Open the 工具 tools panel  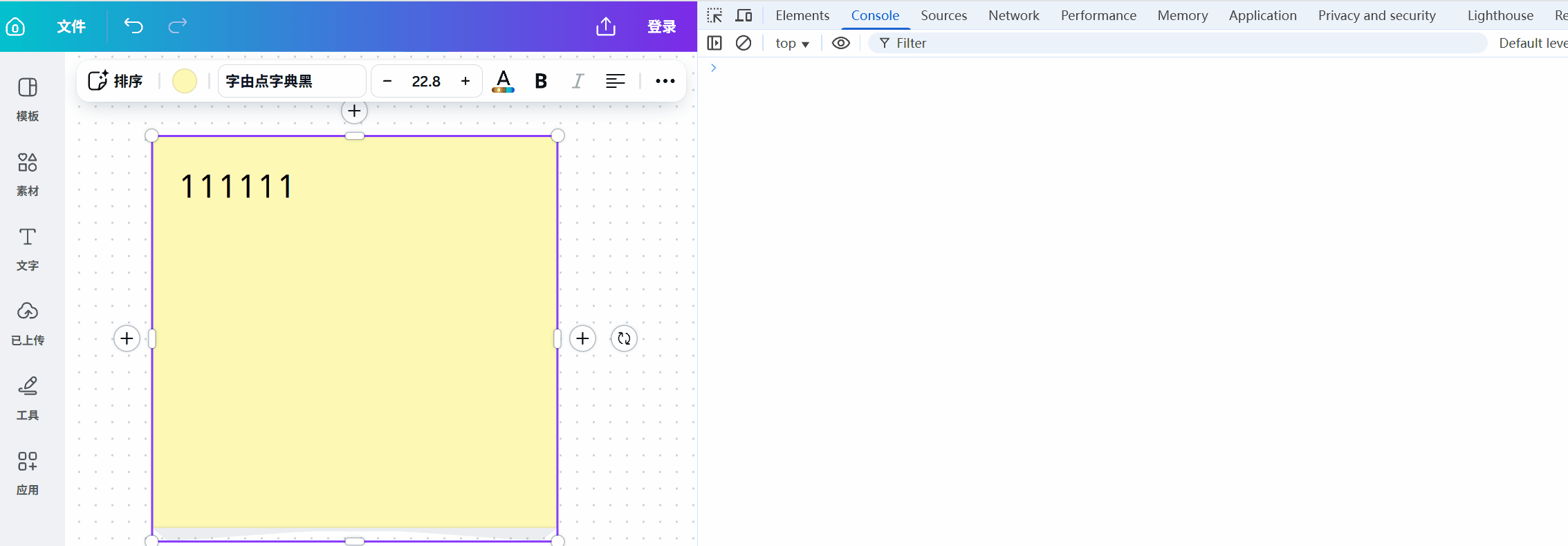[x=28, y=399]
